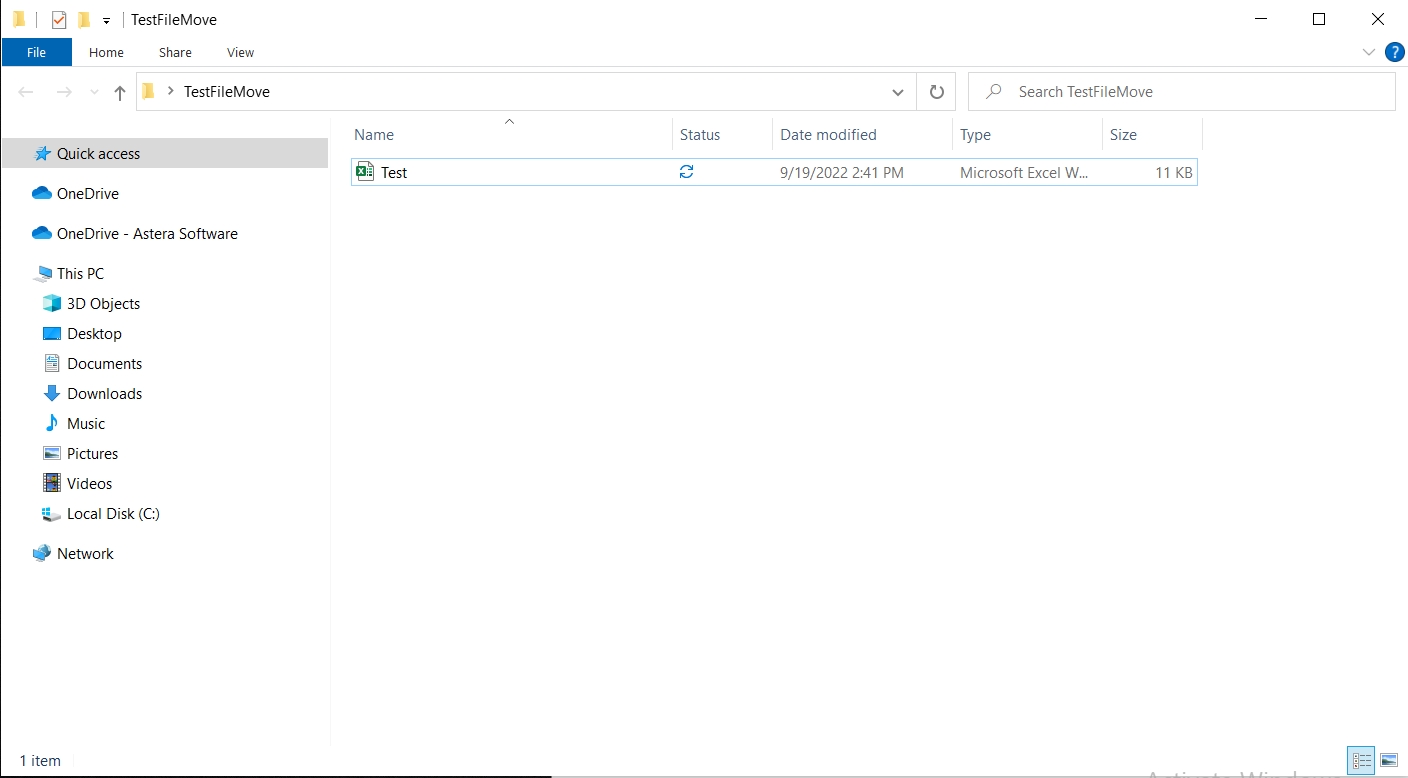Click the New folder icon in title bar
Image resolution: width=1408 pixels, height=778 pixels.
(84, 20)
